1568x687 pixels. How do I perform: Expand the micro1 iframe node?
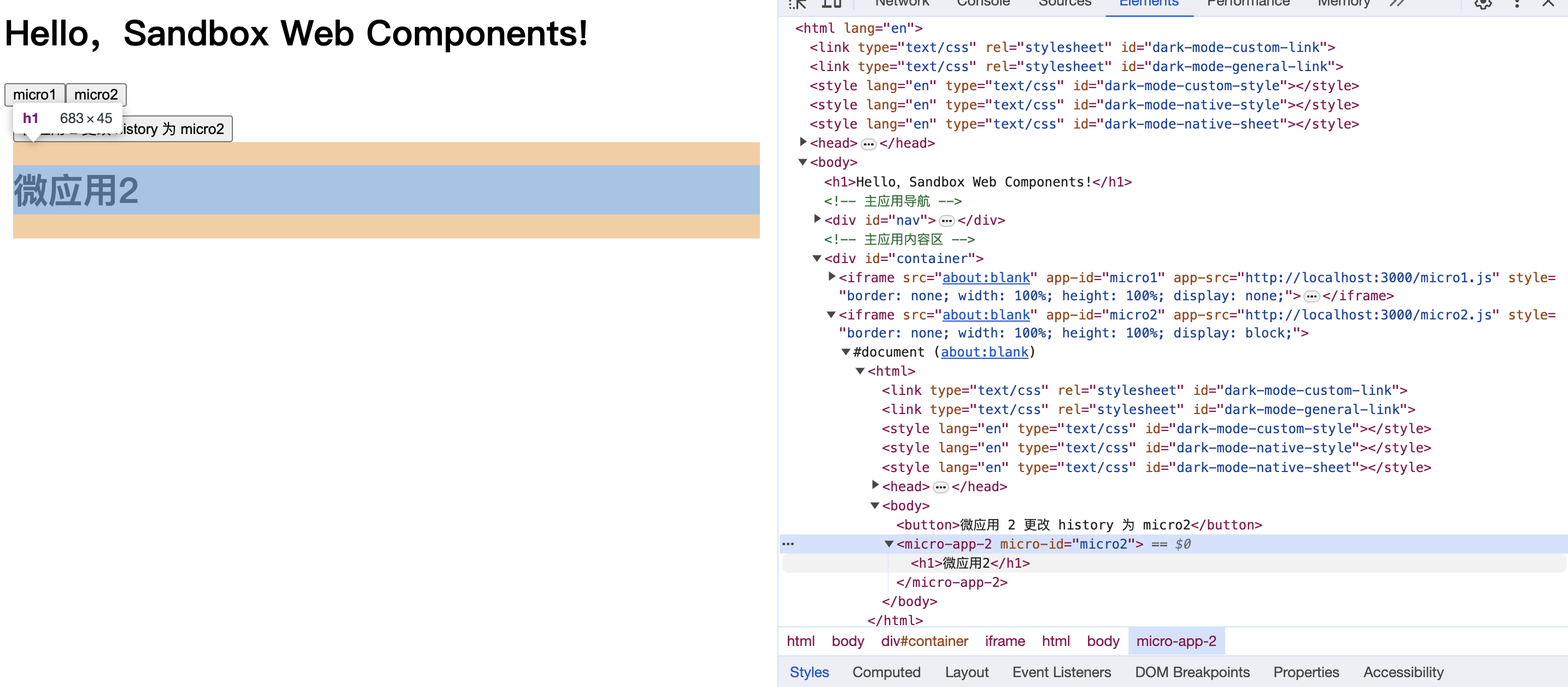coord(832,277)
